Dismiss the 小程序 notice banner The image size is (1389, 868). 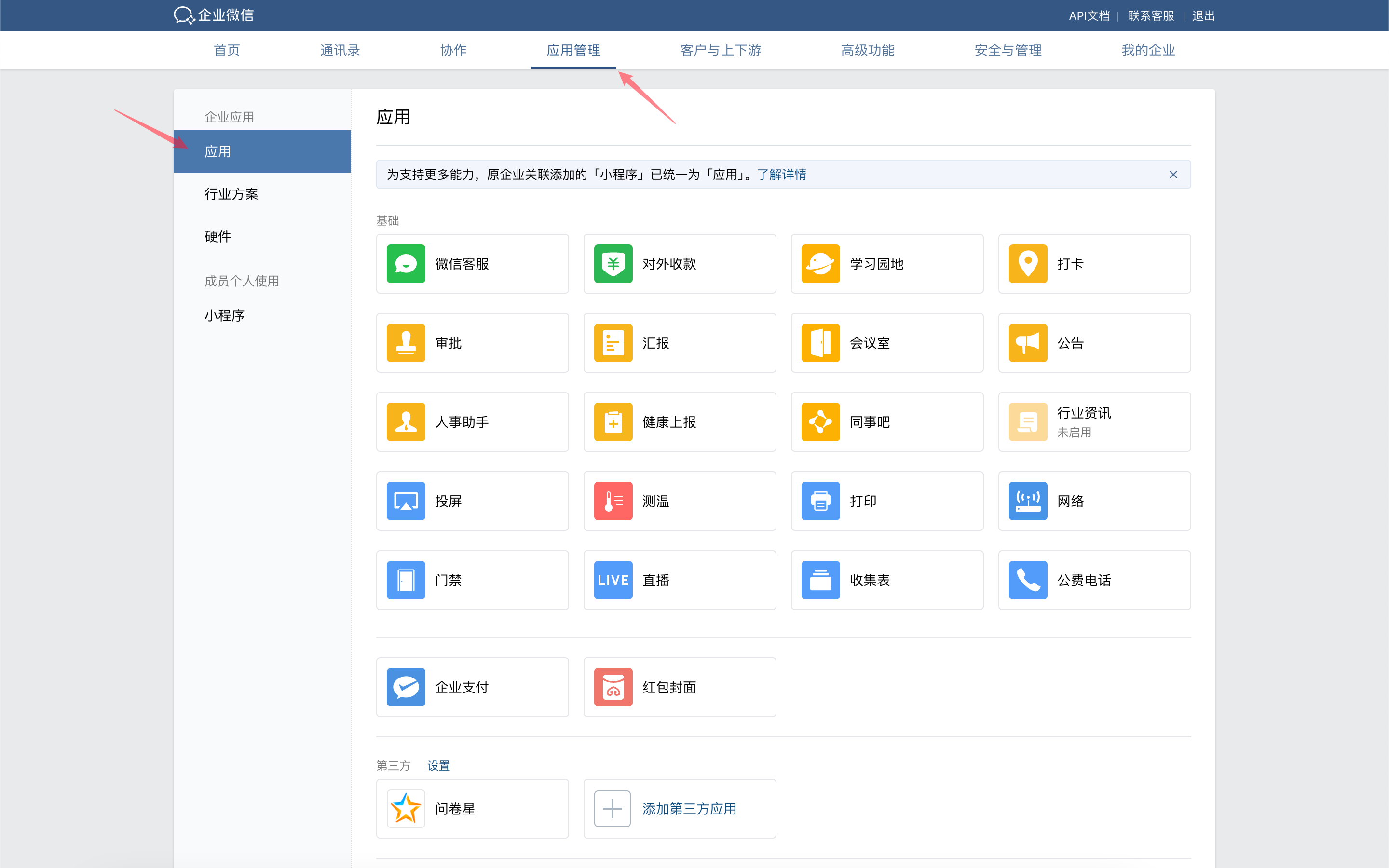[x=1173, y=175]
